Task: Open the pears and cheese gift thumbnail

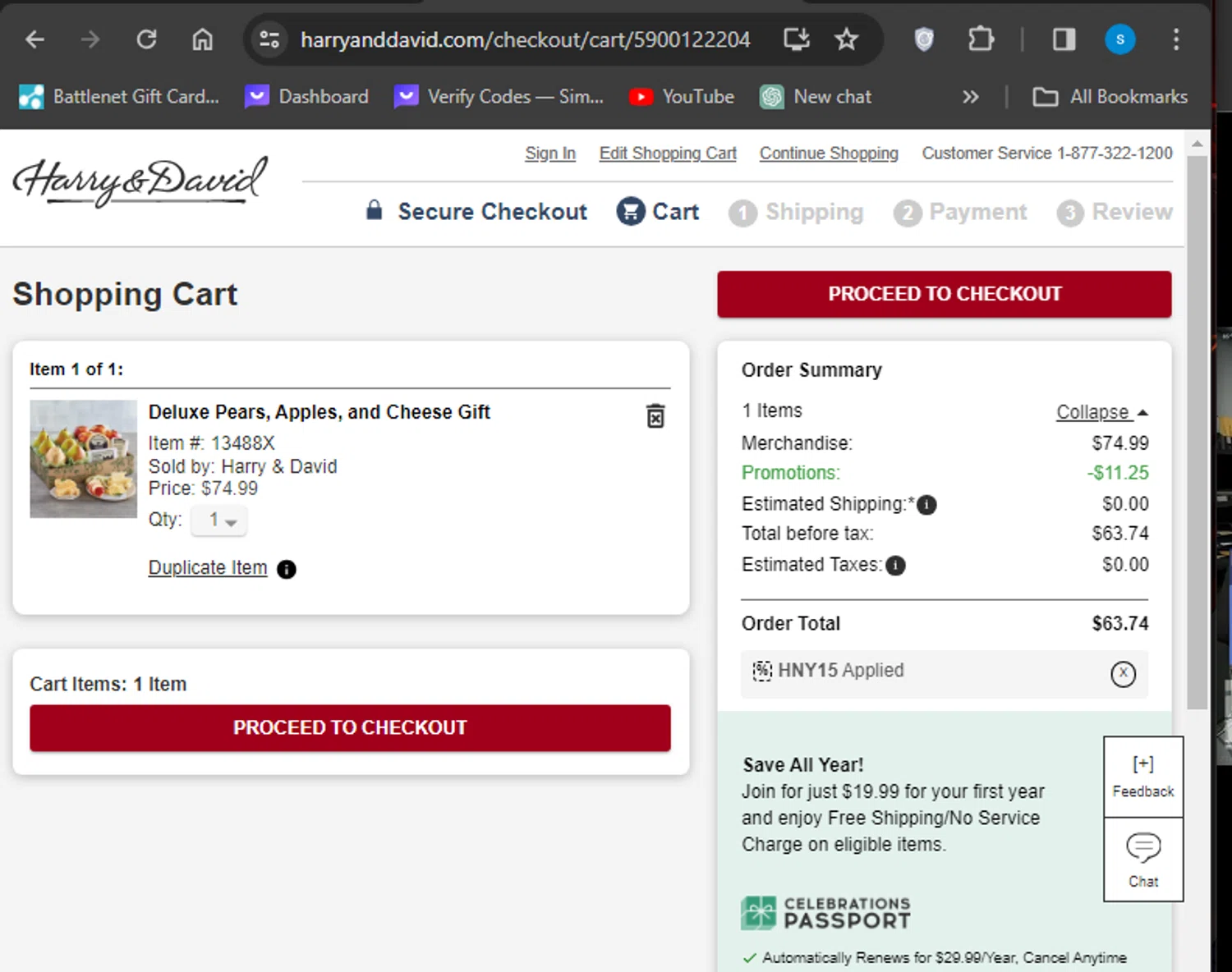Action: coord(84,459)
